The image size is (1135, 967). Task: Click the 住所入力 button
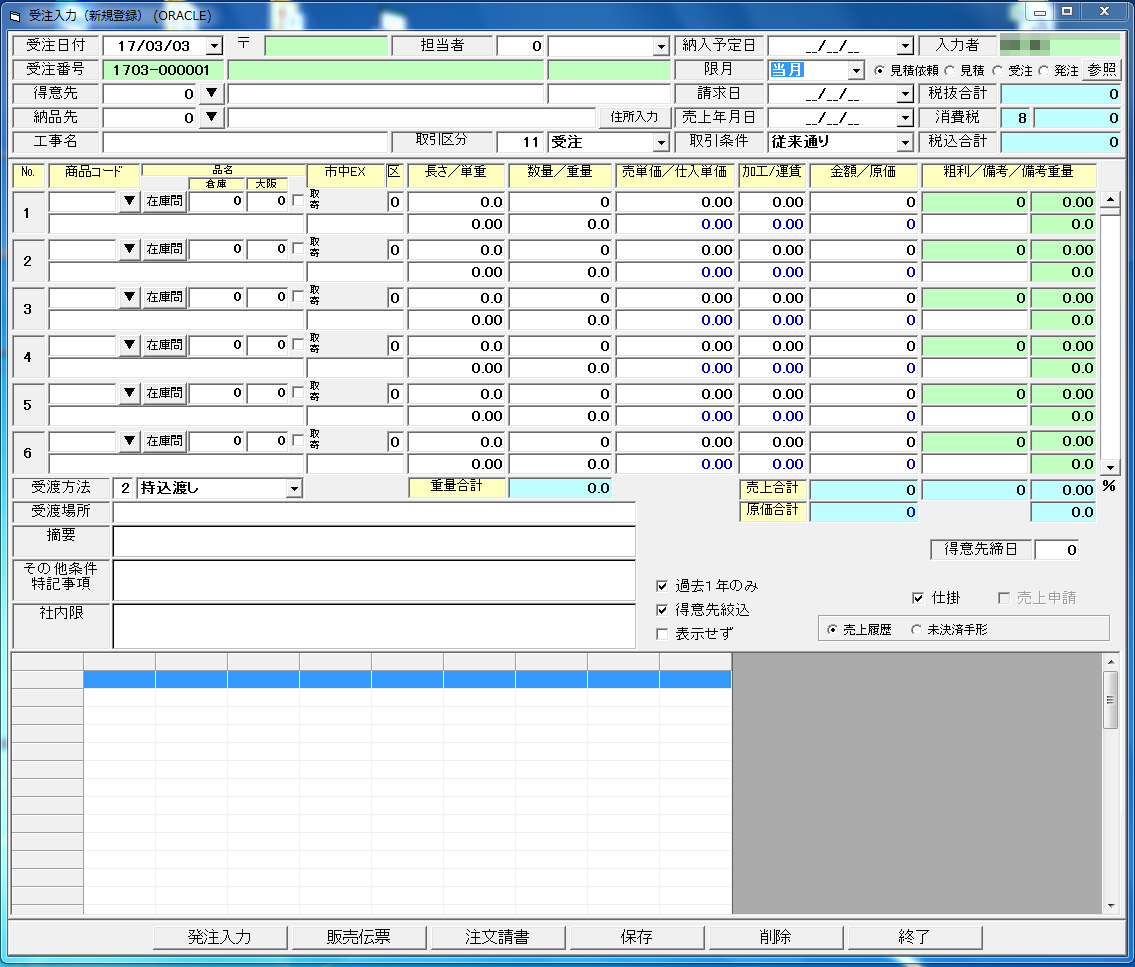pos(634,117)
